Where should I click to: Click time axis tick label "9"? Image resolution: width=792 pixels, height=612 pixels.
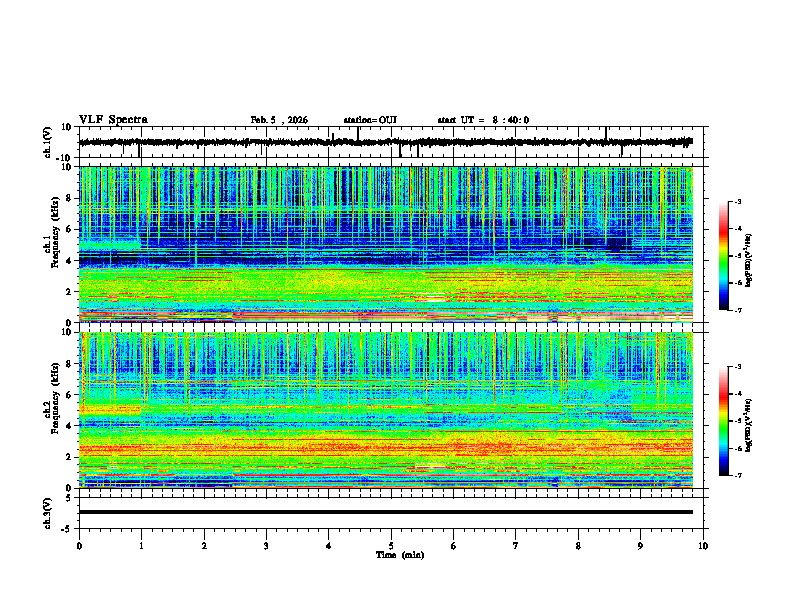point(640,546)
